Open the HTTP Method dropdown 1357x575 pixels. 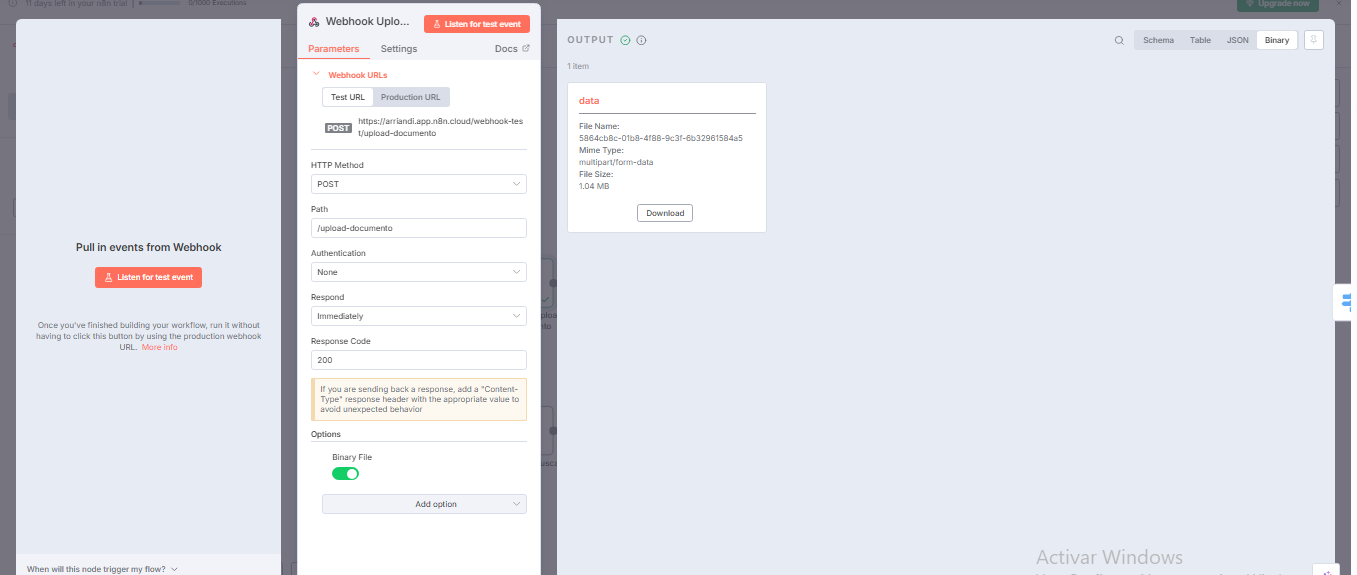[x=419, y=184]
